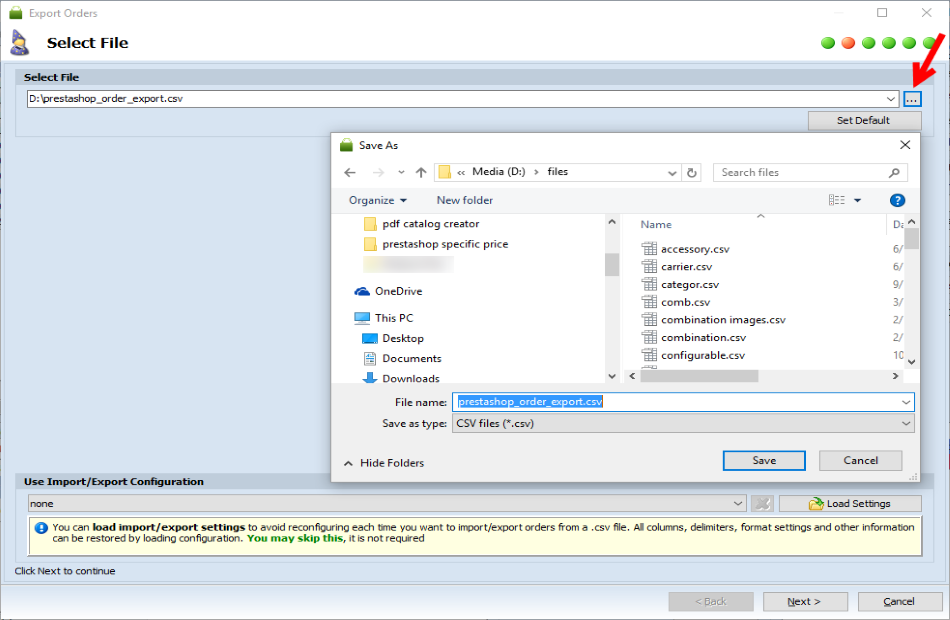Click New folder in dialog toolbar

pos(465,201)
